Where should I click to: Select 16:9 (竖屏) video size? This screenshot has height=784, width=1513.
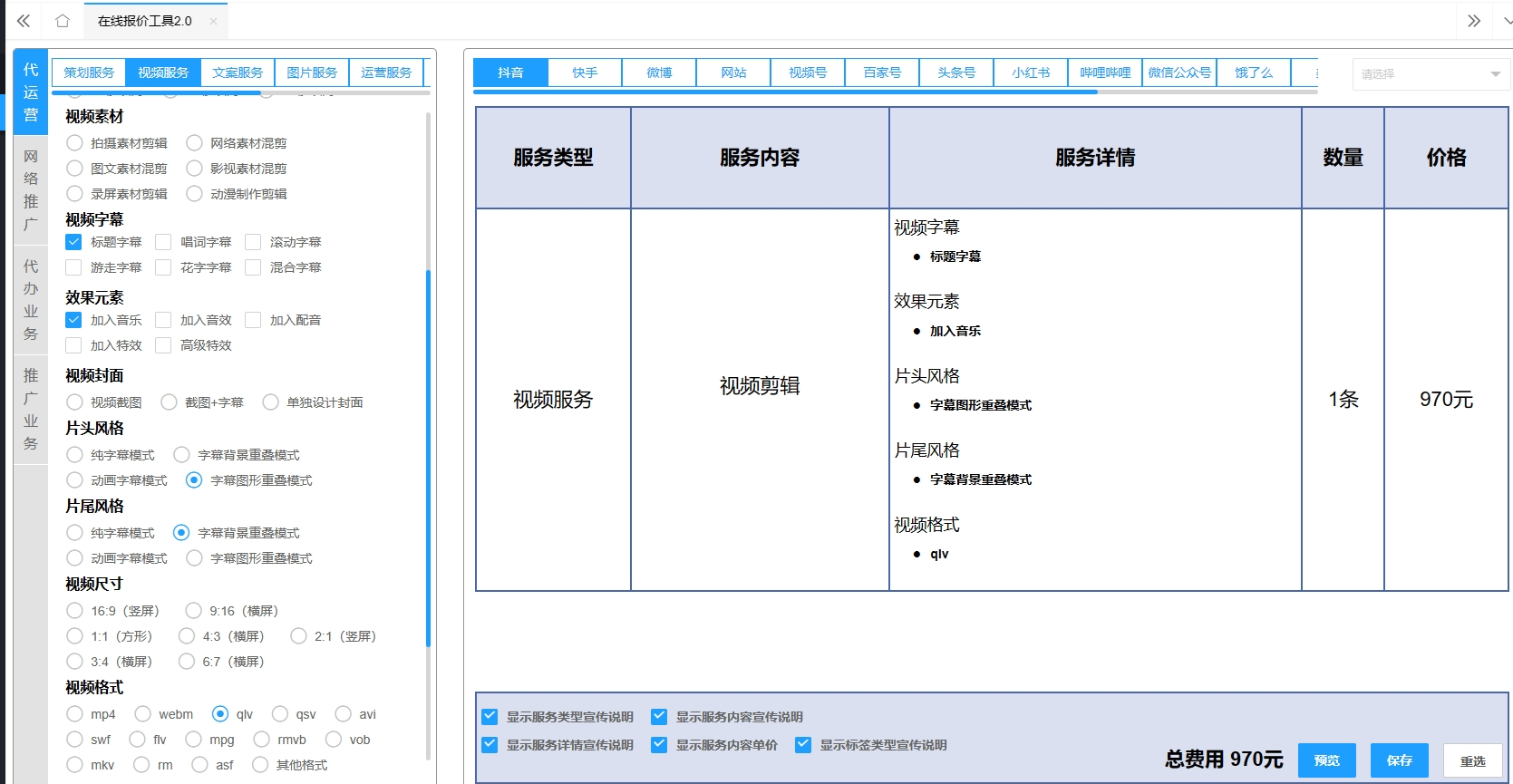(x=74, y=611)
